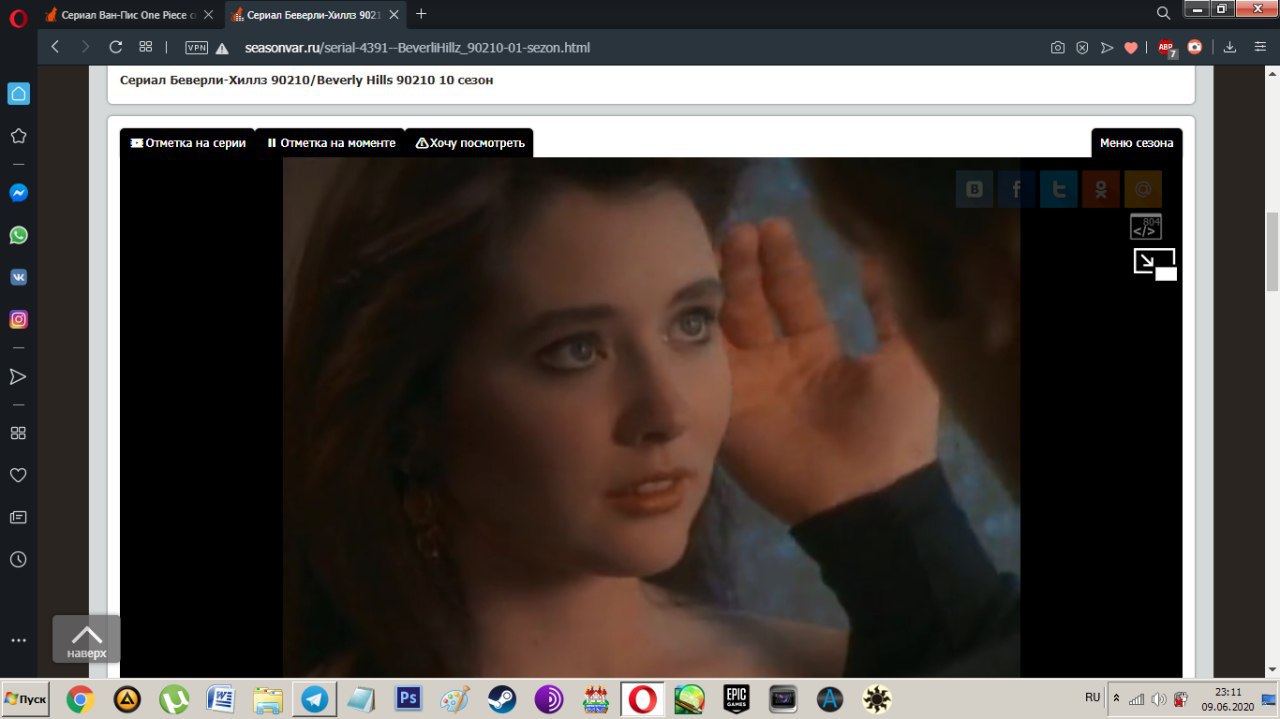Open Instagram in the Opera sidebar
The image size is (1280, 719).
[18, 320]
